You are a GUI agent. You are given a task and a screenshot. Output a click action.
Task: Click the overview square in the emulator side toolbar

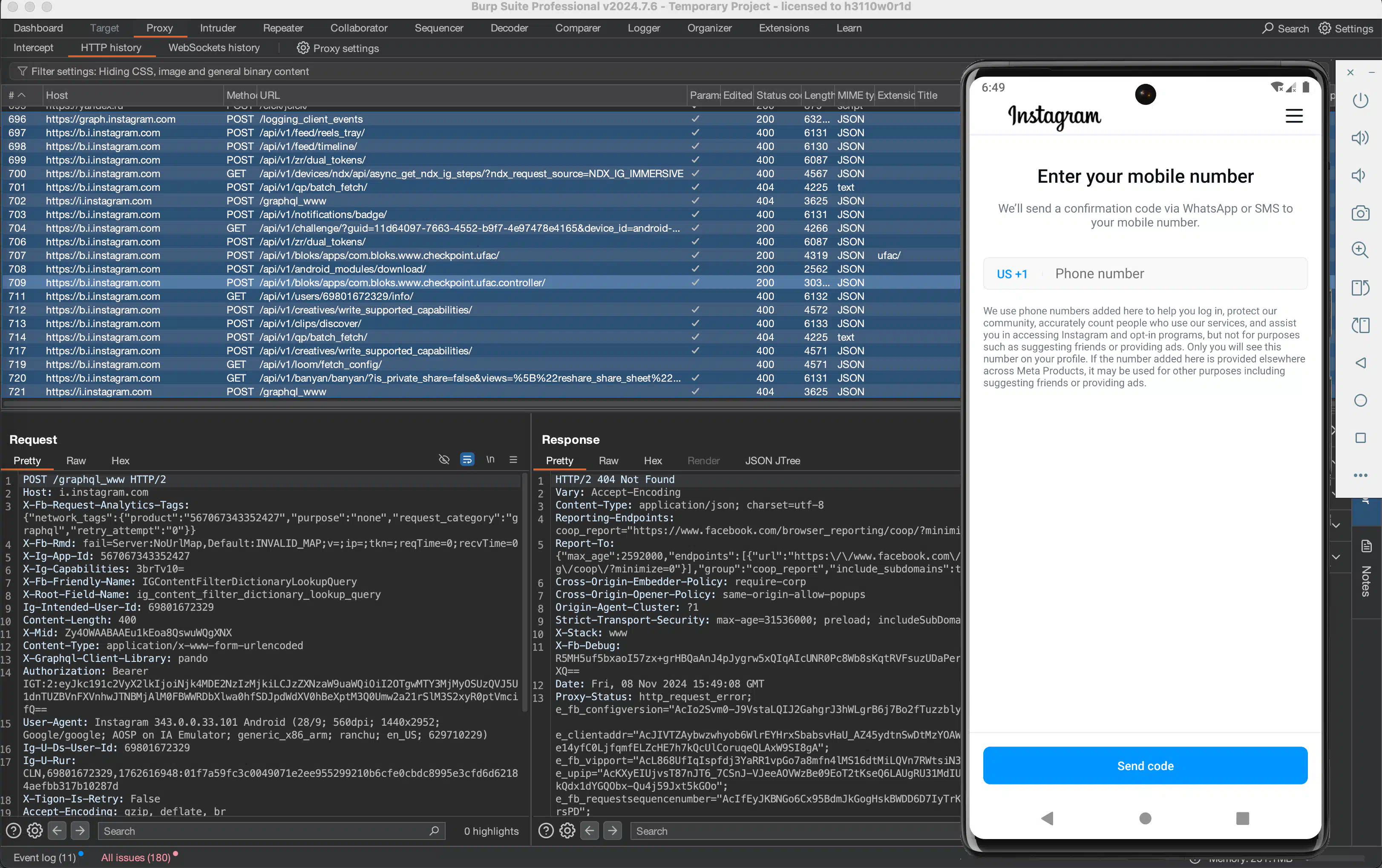tap(1360, 438)
